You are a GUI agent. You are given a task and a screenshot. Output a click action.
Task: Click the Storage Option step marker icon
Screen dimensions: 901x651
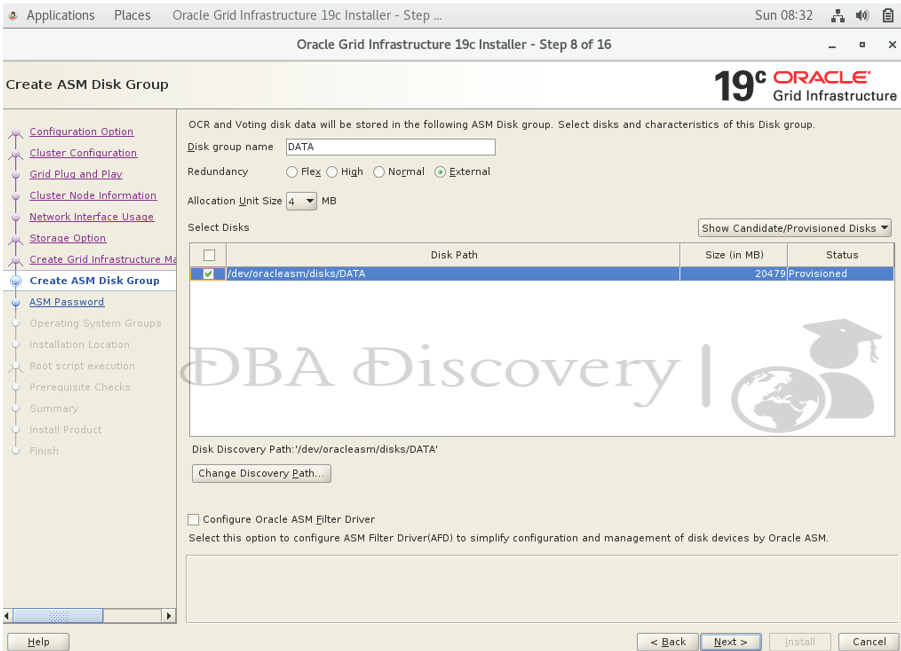coord(16,240)
